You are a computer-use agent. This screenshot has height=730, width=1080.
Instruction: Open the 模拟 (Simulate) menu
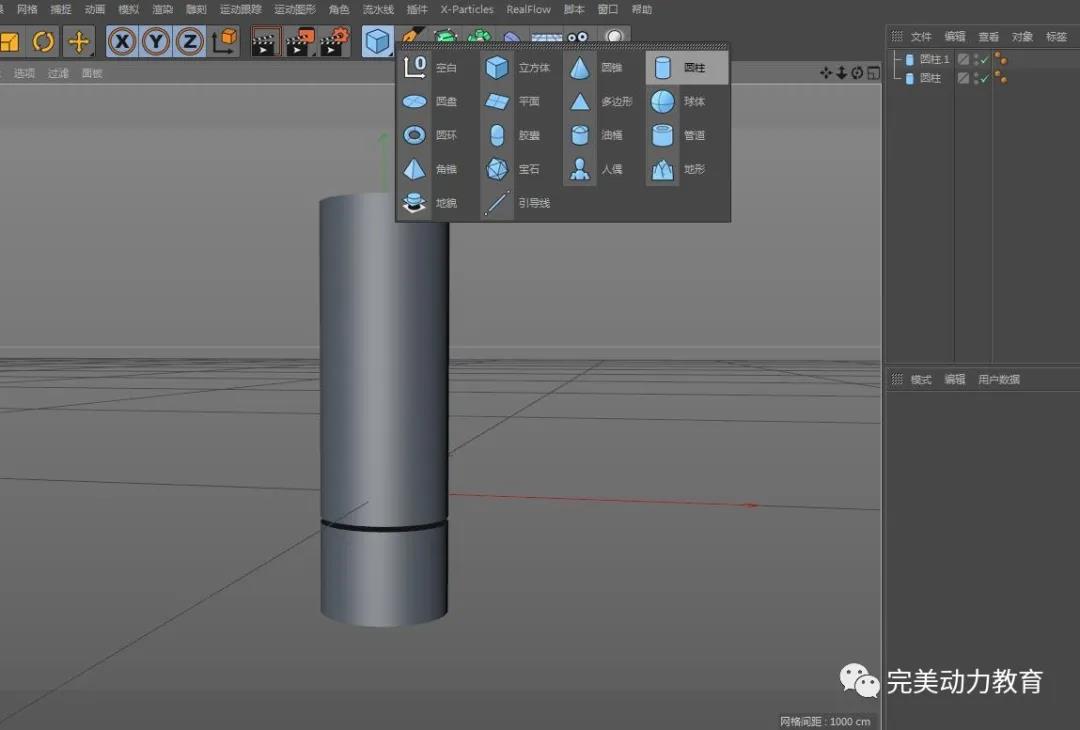tap(128, 9)
